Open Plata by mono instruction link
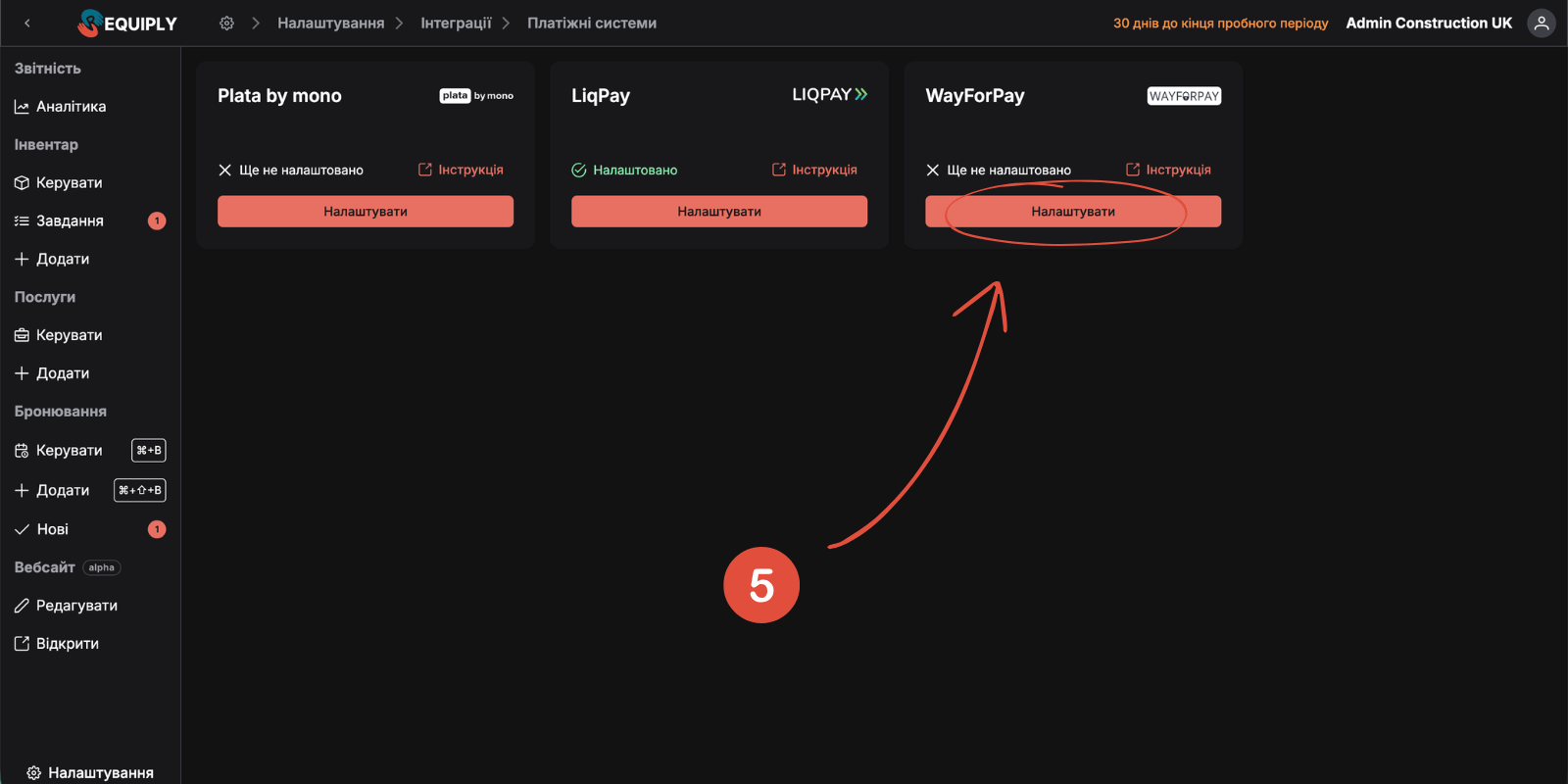The image size is (1568, 784). (461, 170)
